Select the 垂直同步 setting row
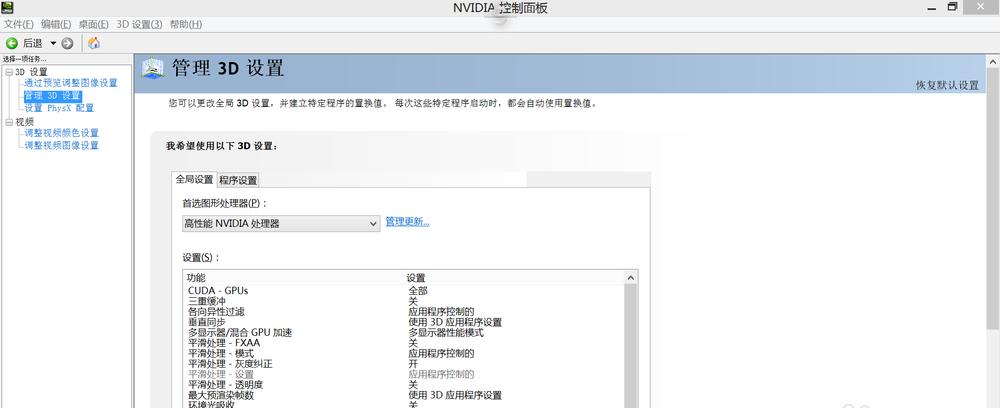 (403, 322)
